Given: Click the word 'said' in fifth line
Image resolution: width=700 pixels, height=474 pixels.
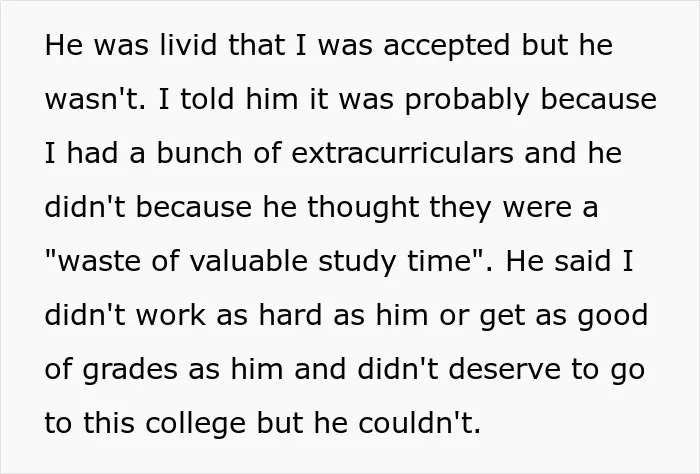Looking at the screenshot, I should coord(582,261).
